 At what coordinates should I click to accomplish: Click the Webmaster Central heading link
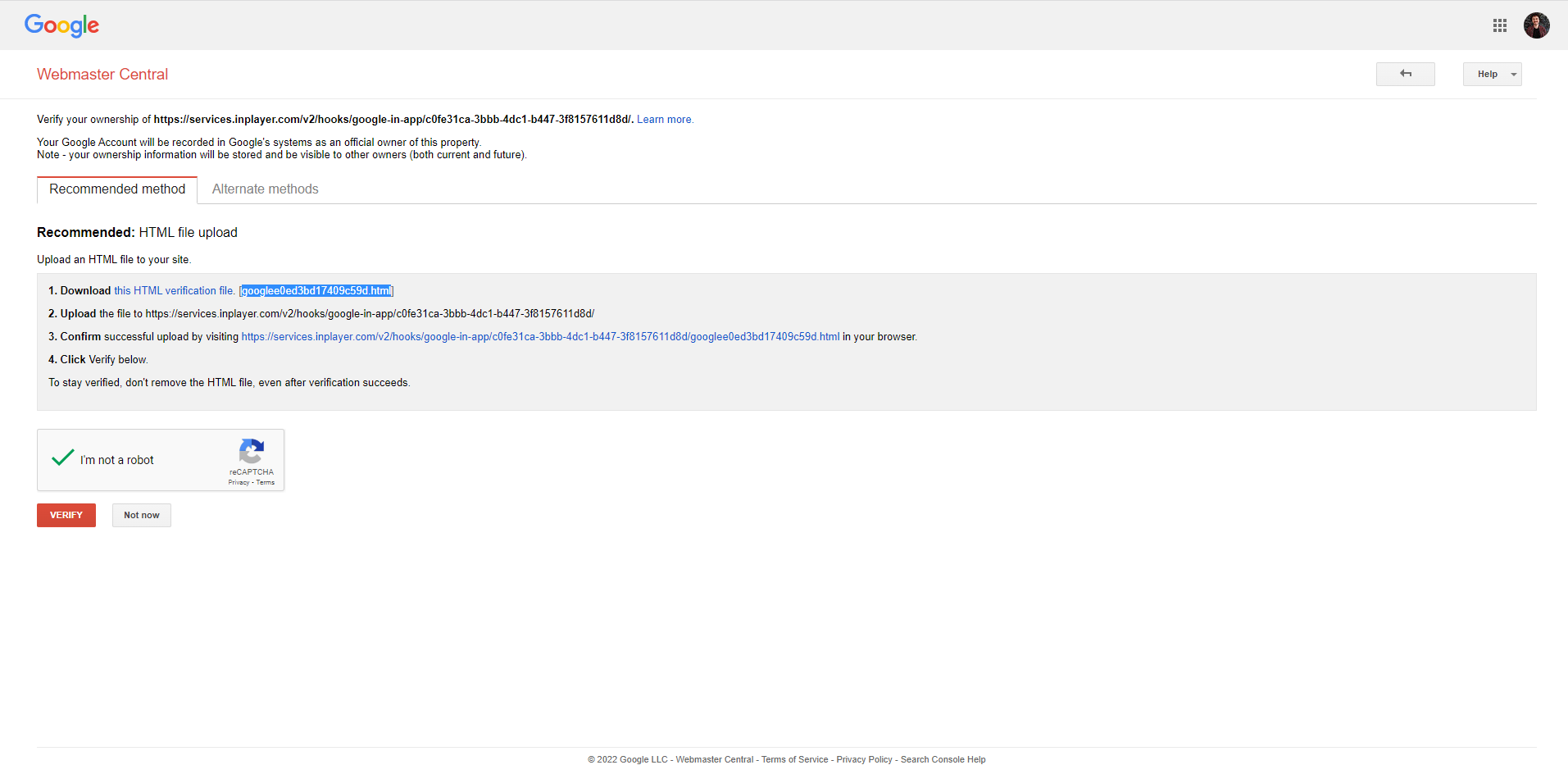(x=102, y=75)
